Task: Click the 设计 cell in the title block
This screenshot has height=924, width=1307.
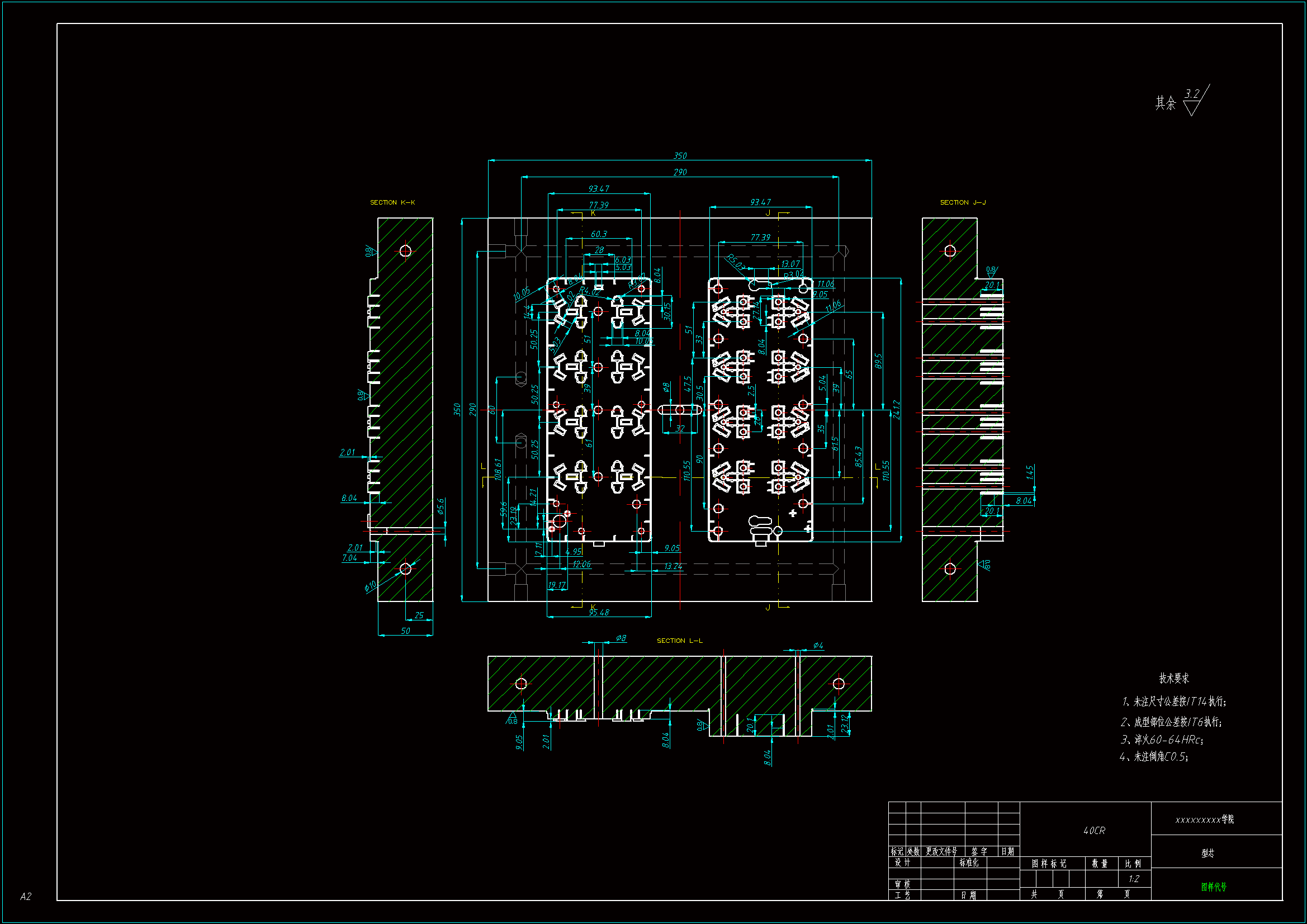Action: click(902, 863)
